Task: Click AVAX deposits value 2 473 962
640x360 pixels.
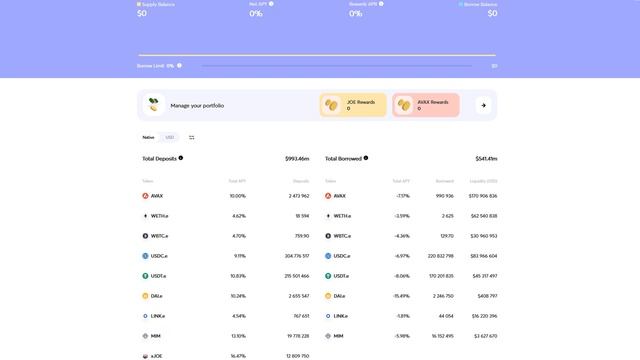Action: click(x=299, y=196)
